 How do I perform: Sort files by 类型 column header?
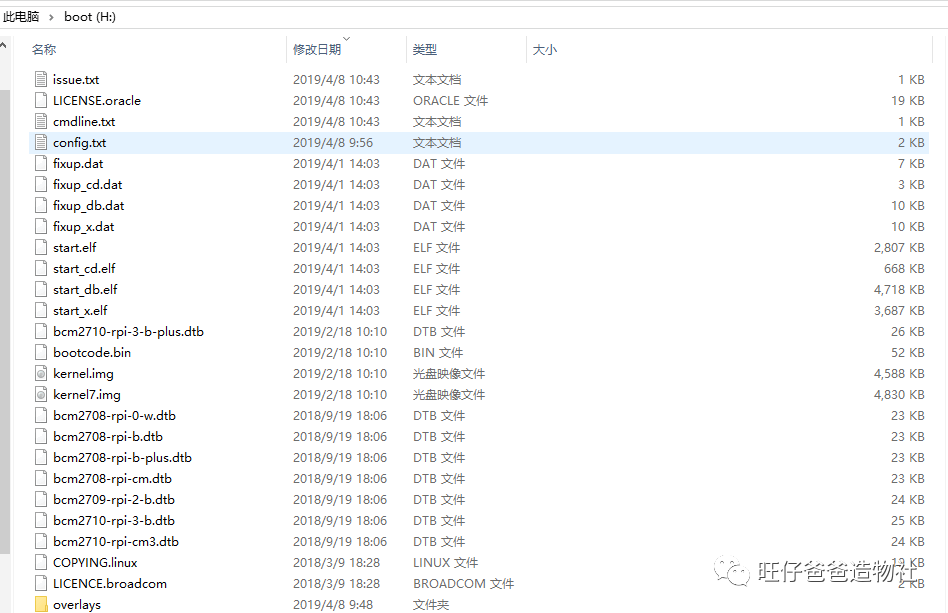pyautogui.click(x=424, y=50)
